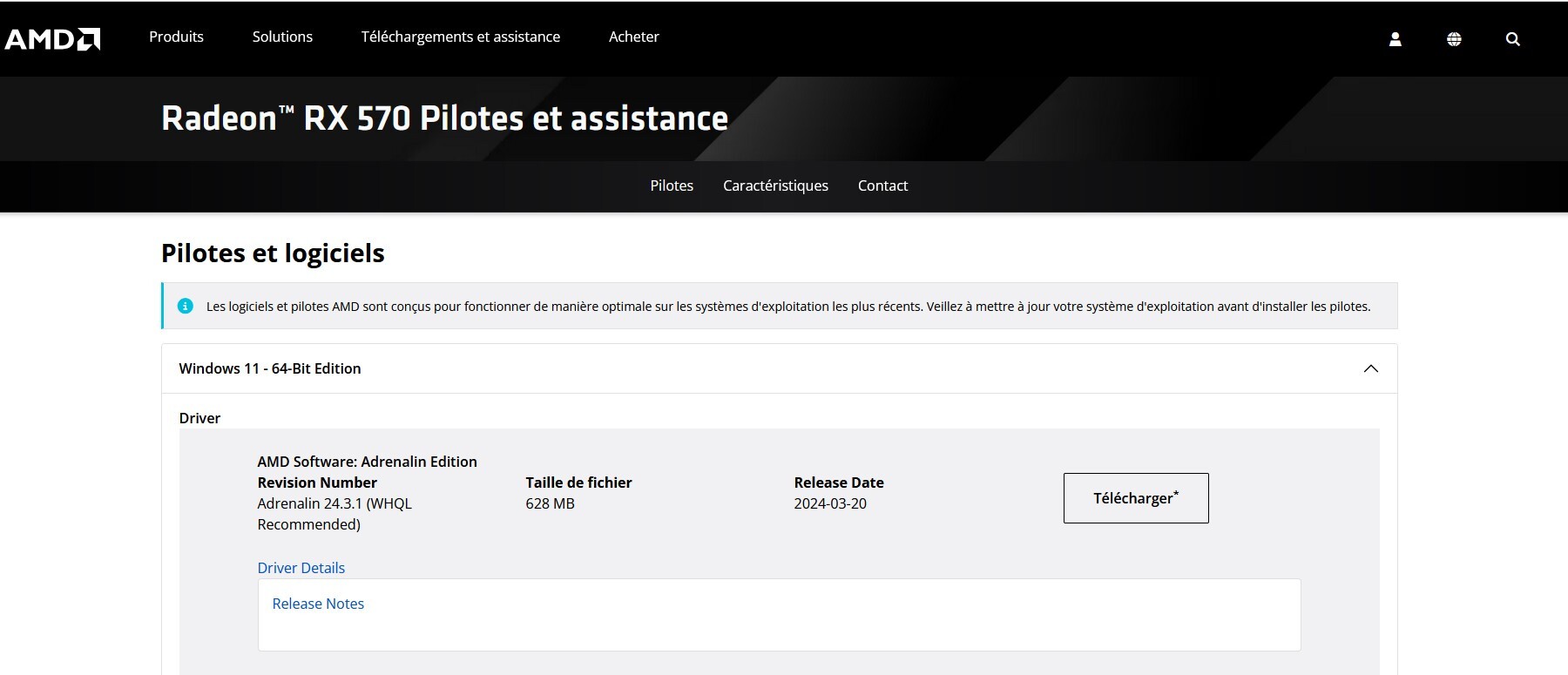1568x675 pixels.
Task: Click the Pilotes et logiciels heading
Action: pyautogui.click(x=273, y=253)
